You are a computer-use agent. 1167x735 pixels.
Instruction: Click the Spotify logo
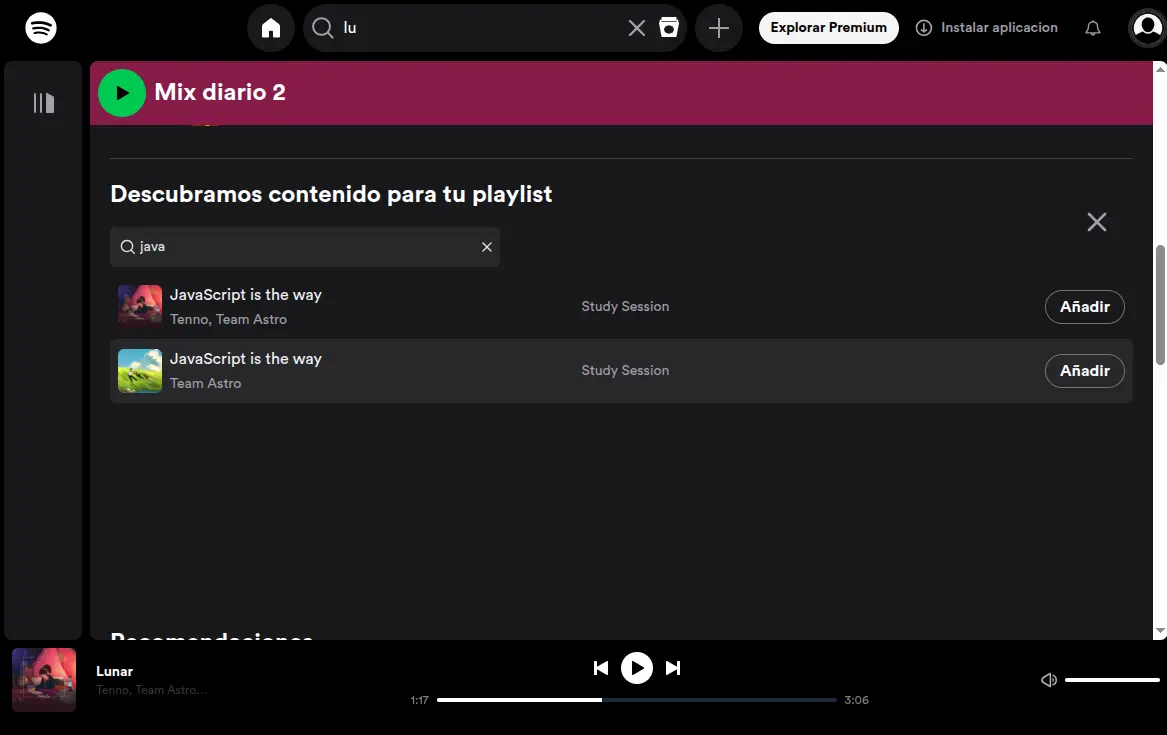(41, 28)
